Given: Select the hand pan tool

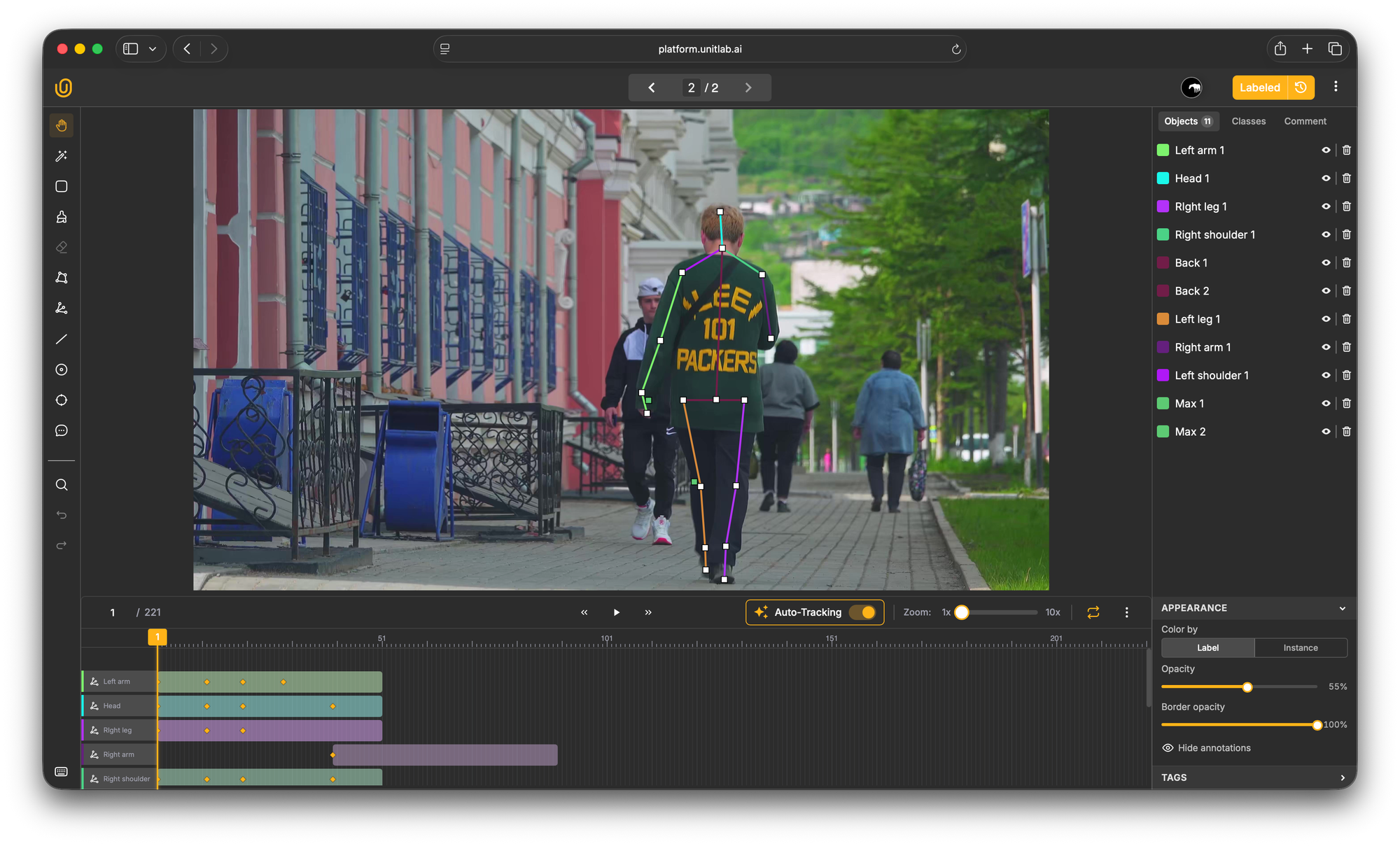Looking at the screenshot, I should (x=62, y=125).
